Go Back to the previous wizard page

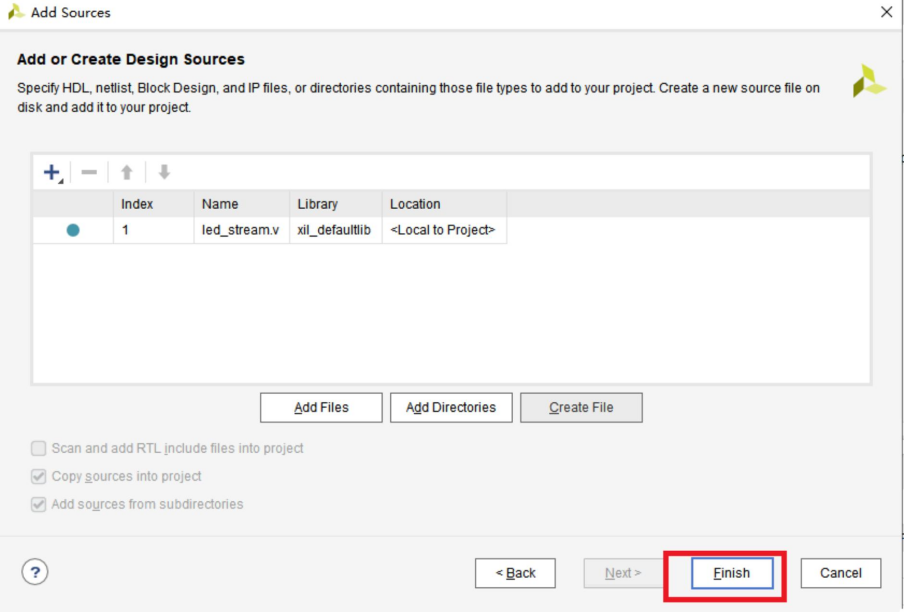(515, 573)
